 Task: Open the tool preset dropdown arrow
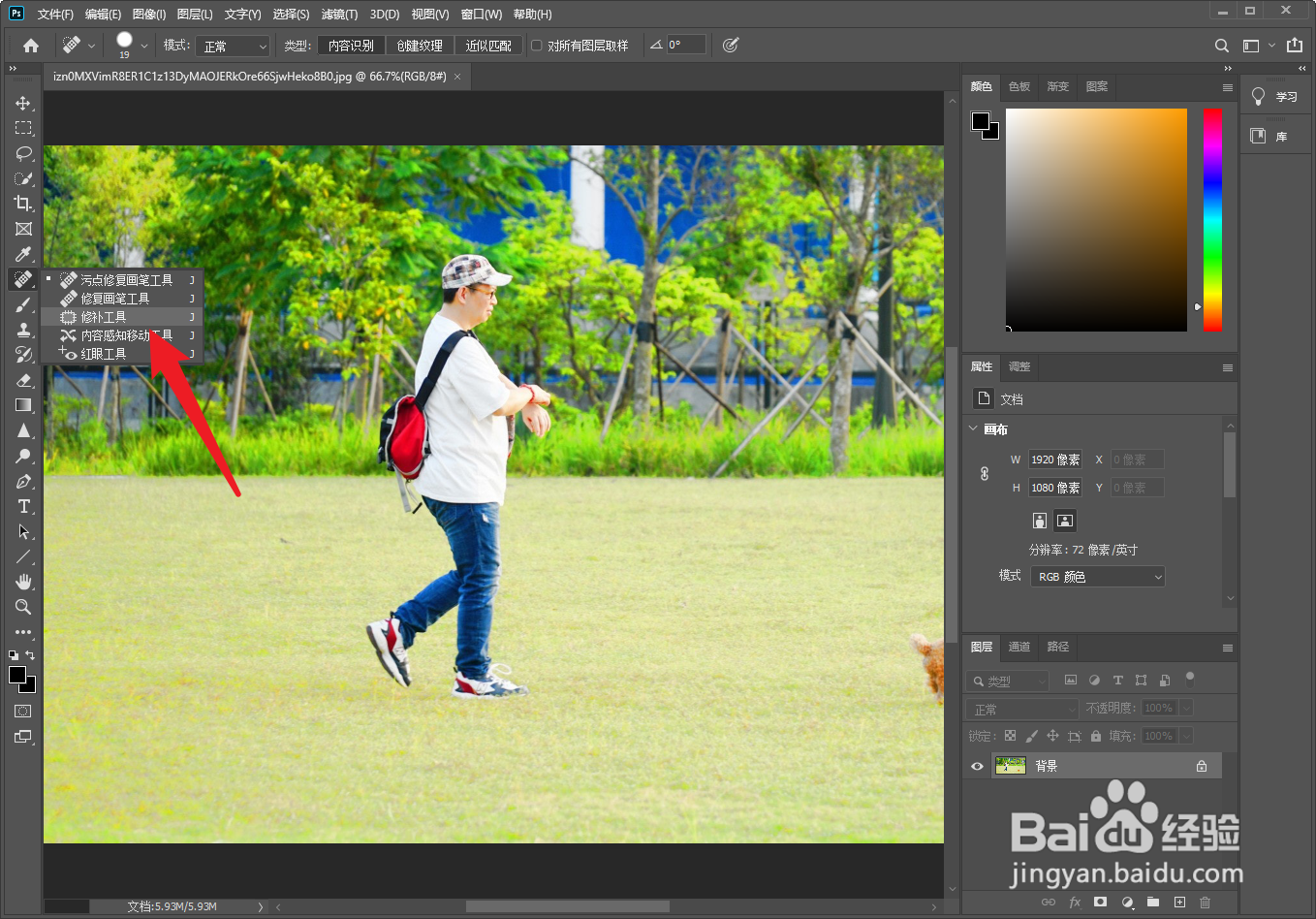(x=91, y=46)
